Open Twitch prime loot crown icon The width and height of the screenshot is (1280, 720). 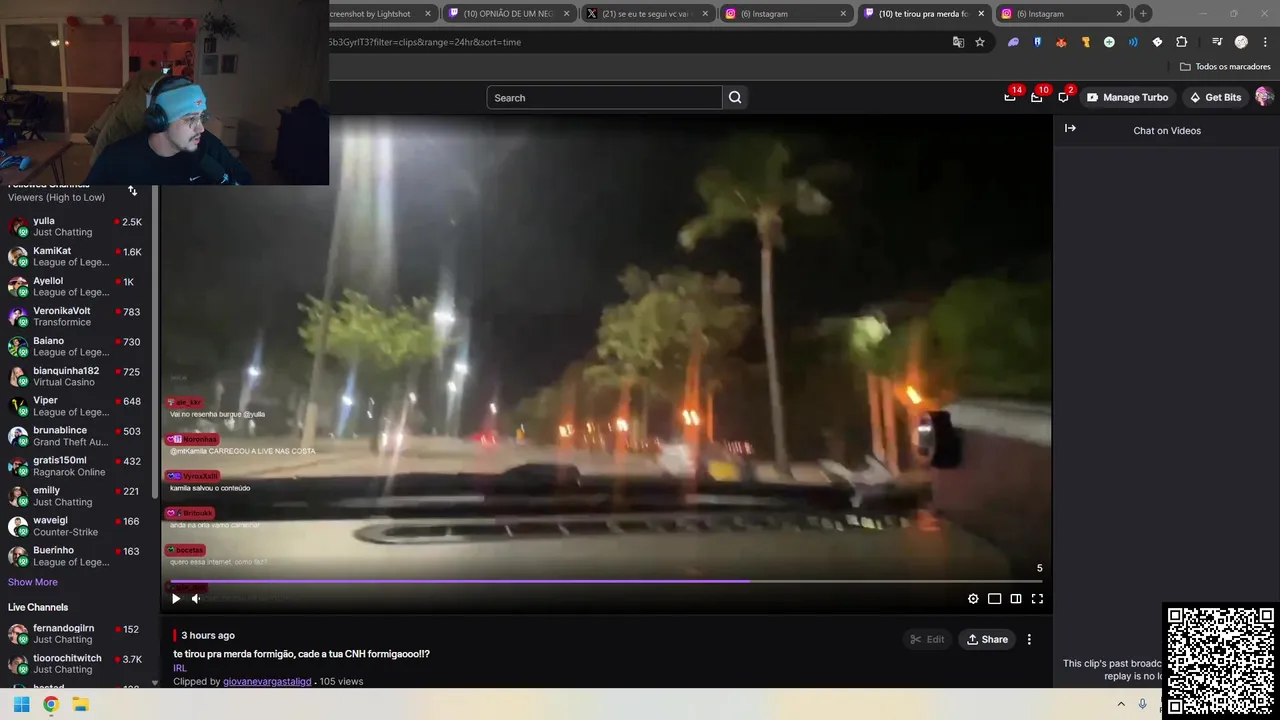pyautogui.click(x=1010, y=97)
